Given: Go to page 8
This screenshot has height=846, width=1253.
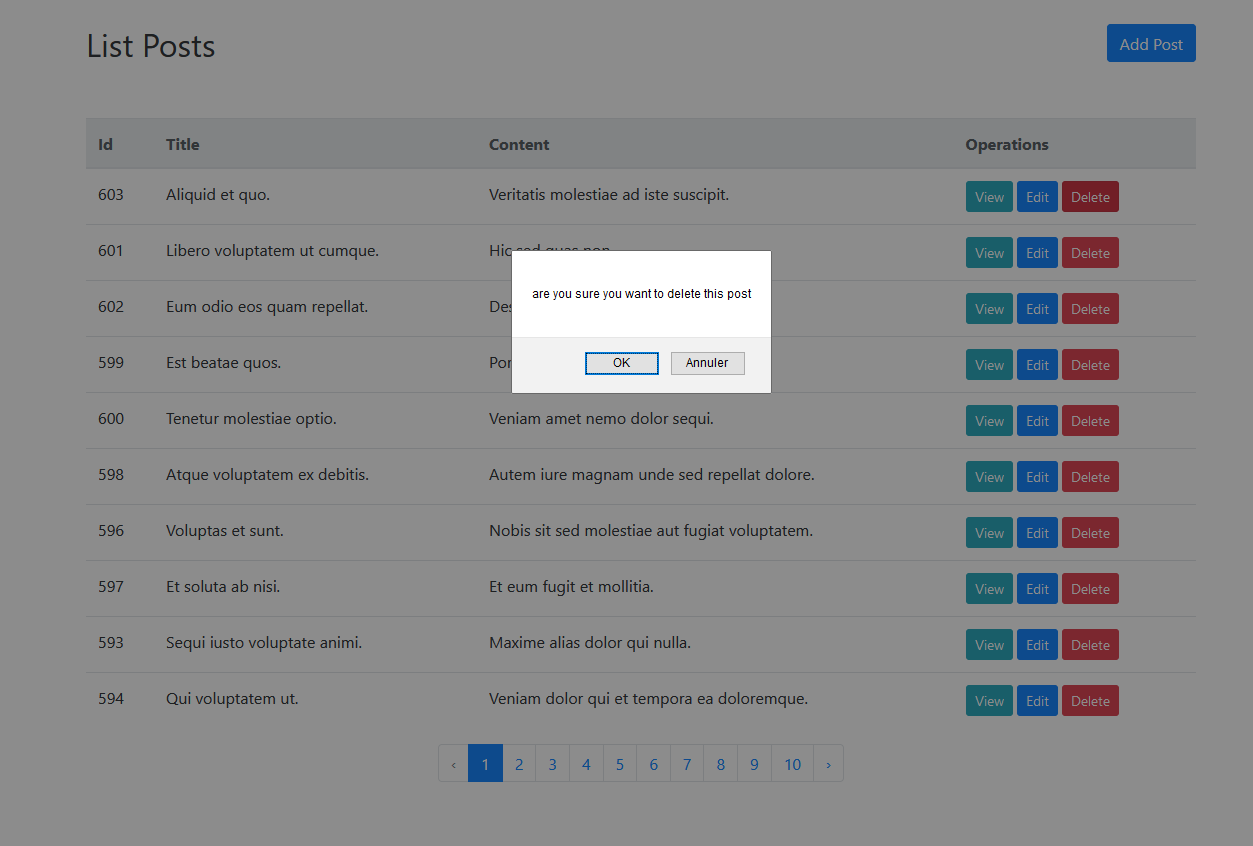Looking at the screenshot, I should [720, 764].
